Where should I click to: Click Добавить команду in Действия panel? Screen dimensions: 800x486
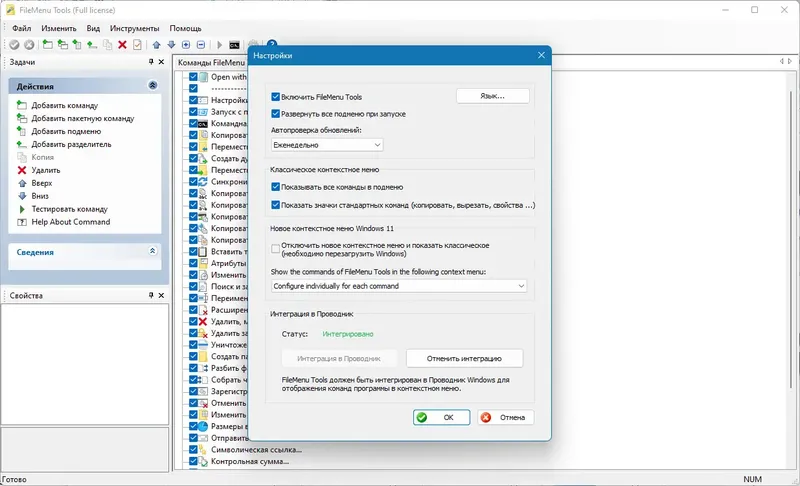click(x=64, y=106)
